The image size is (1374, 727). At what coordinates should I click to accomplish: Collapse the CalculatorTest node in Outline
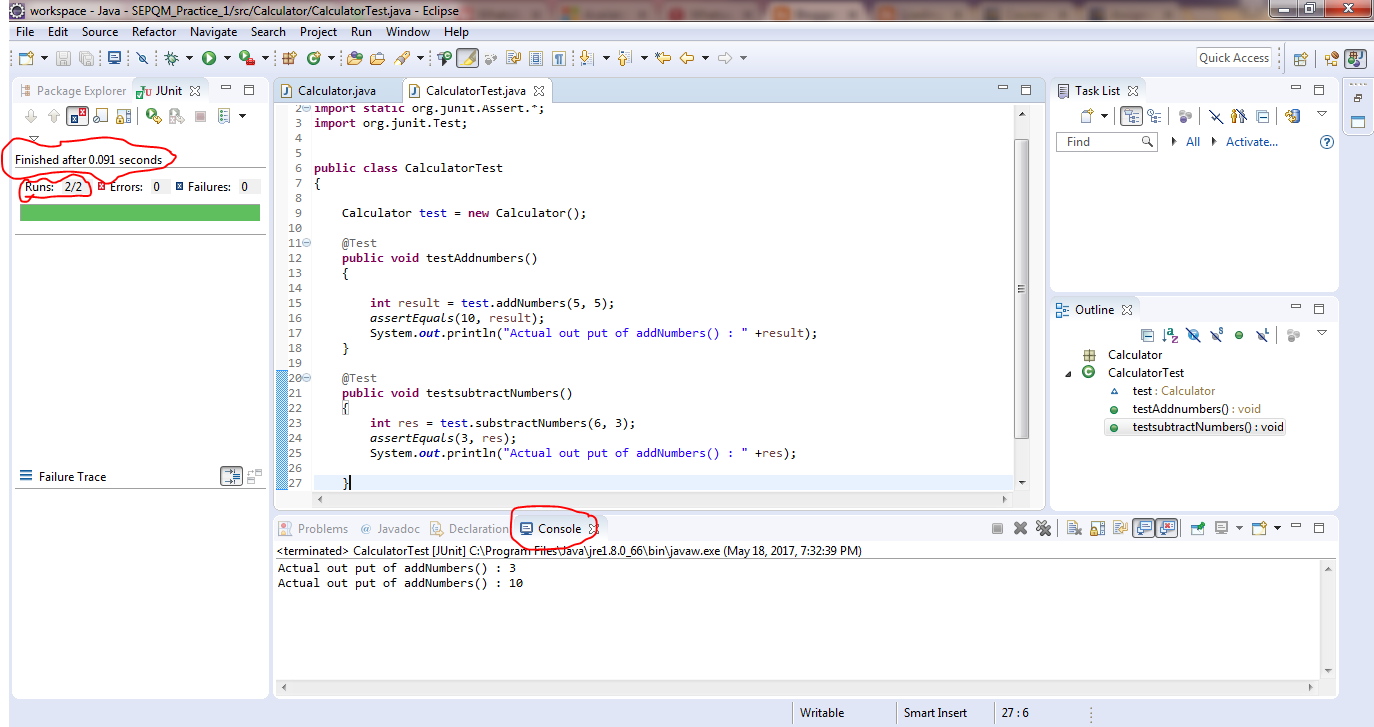click(x=1067, y=372)
